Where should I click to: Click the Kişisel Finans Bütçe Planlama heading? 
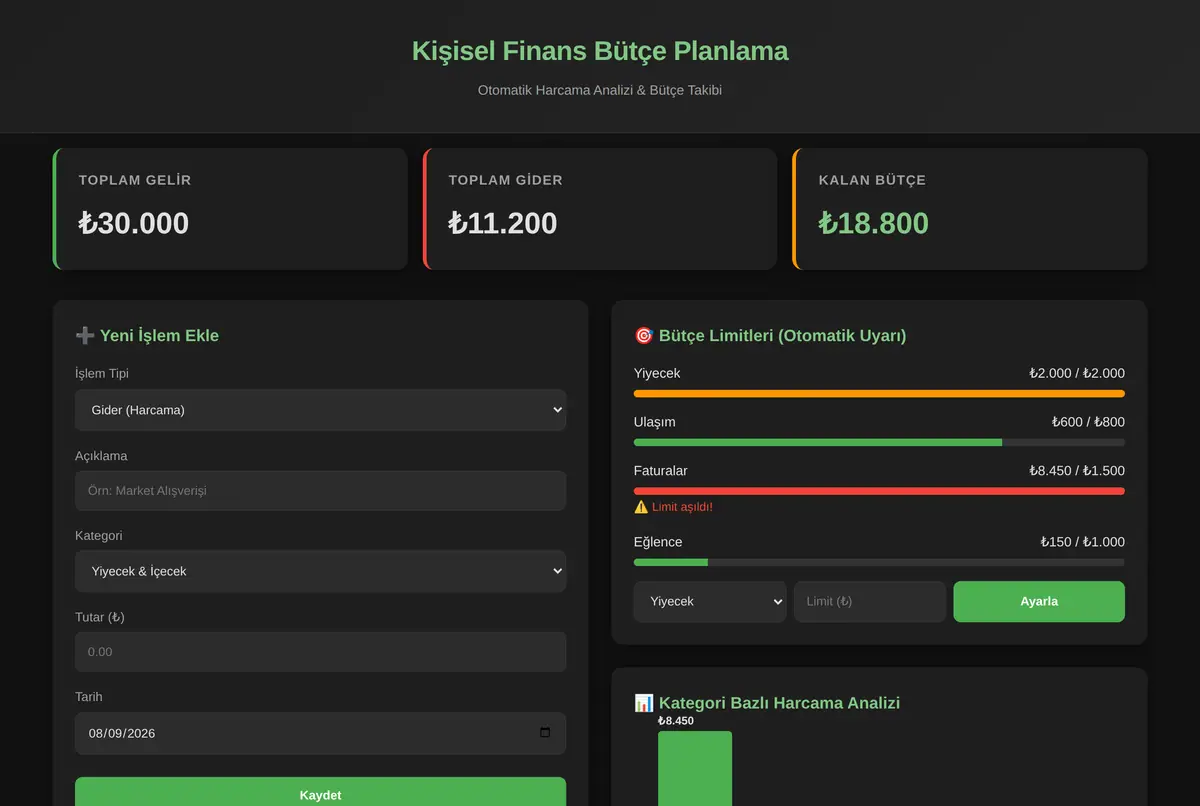coord(600,51)
